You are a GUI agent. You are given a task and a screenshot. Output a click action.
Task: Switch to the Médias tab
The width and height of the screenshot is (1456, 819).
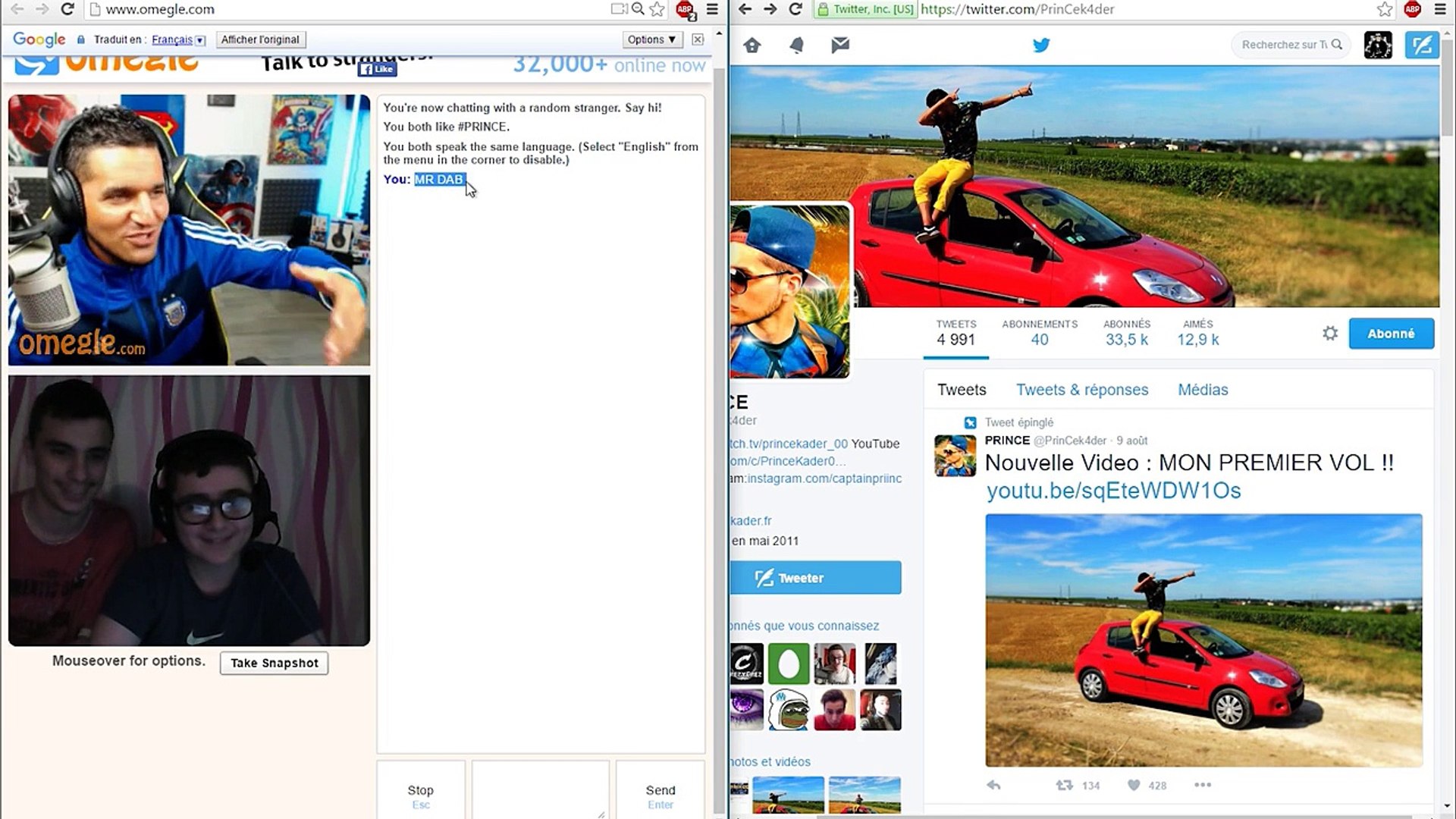click(1203, 390)
